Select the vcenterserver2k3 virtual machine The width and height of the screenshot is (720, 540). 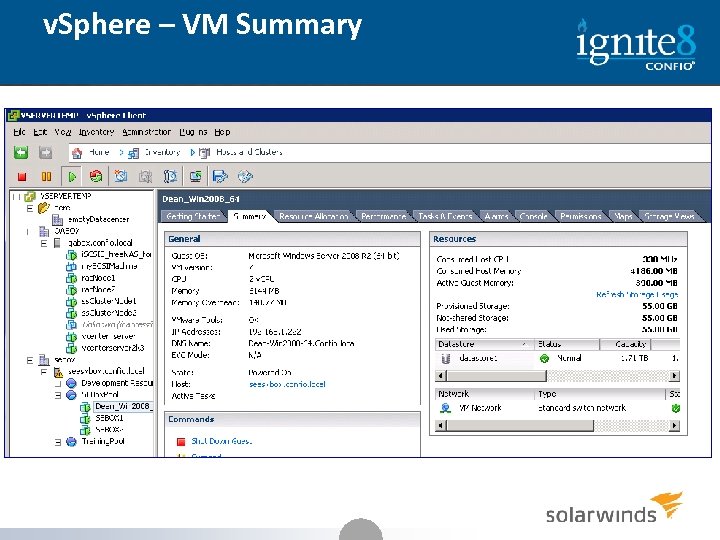coord(112,348)
